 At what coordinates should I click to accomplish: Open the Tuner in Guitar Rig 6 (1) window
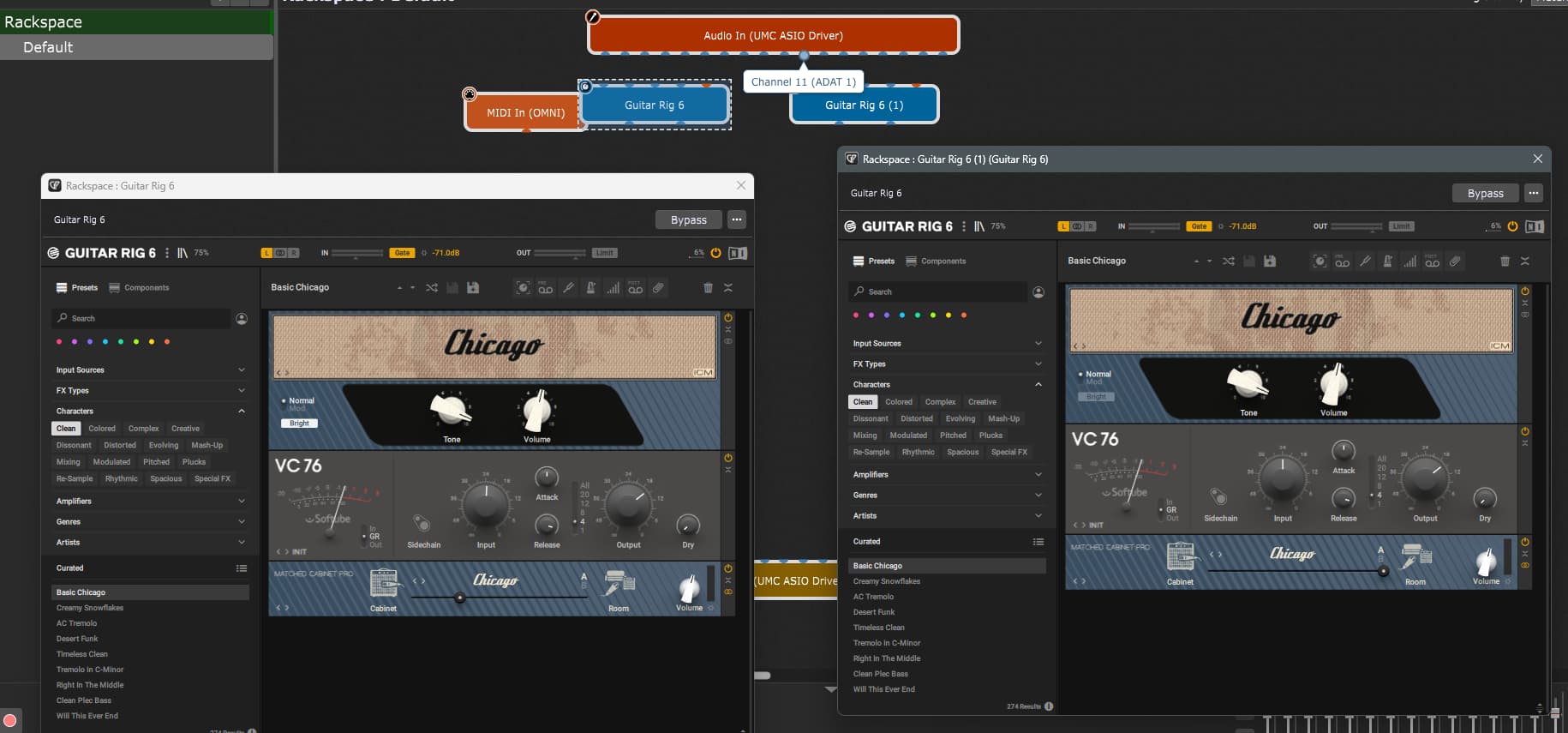coord(1365,261)
